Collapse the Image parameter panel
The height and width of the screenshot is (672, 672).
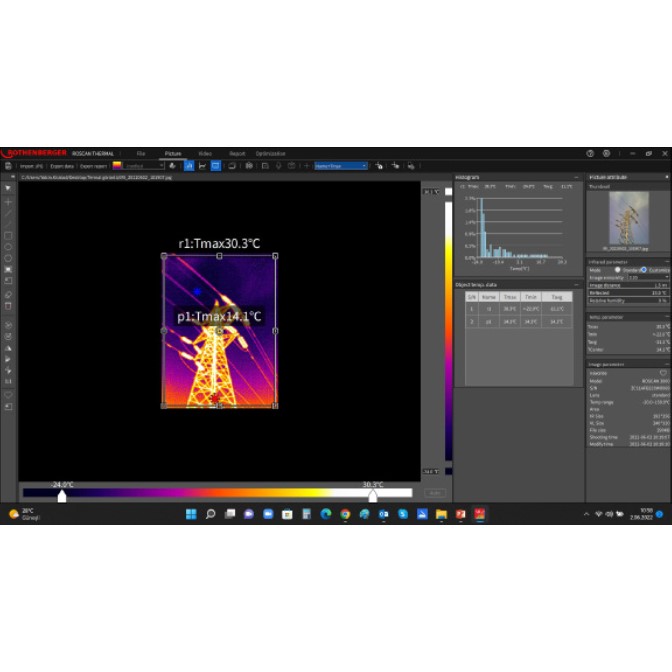point(668,364)
